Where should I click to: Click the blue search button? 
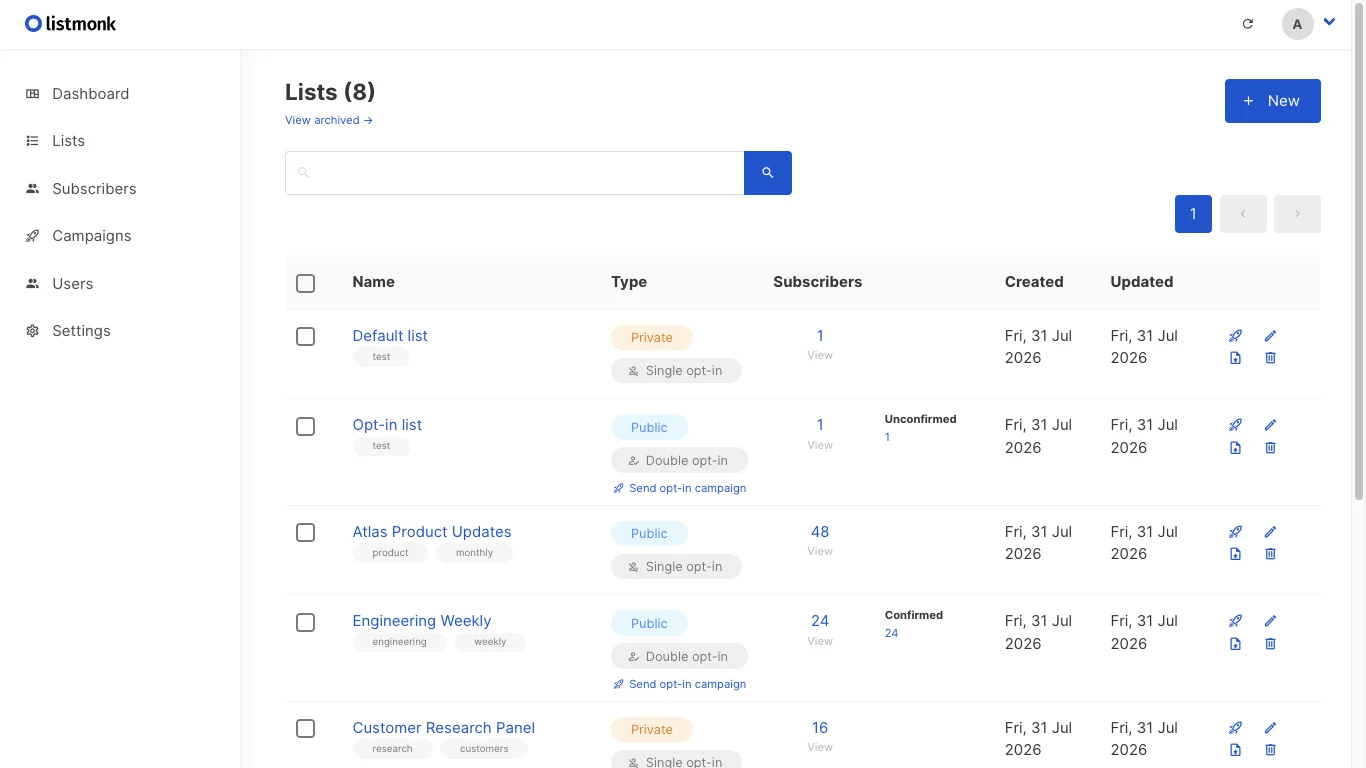(768, 173)
